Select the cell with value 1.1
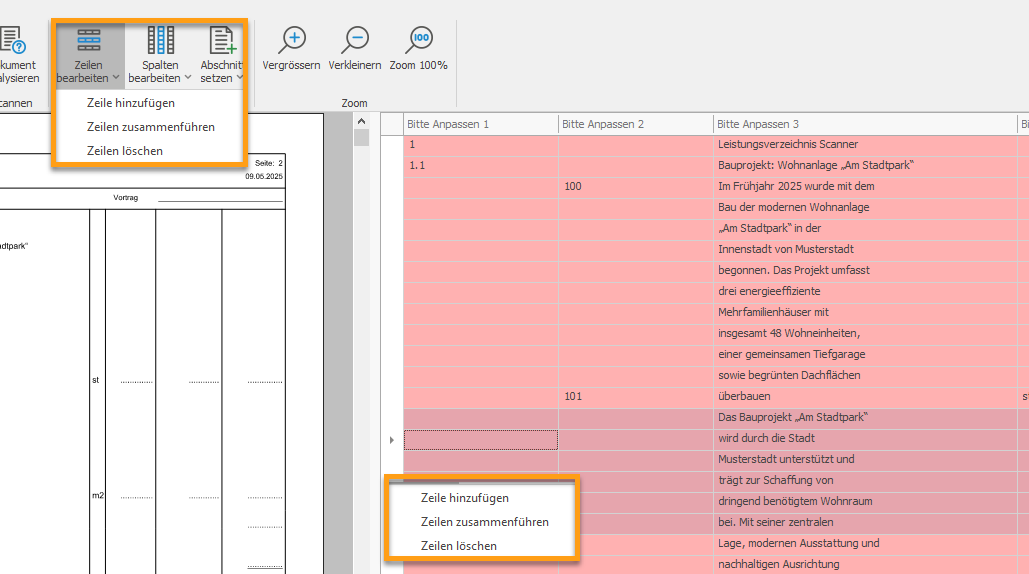The image size is (1029, 574). (x=481, y=165)
